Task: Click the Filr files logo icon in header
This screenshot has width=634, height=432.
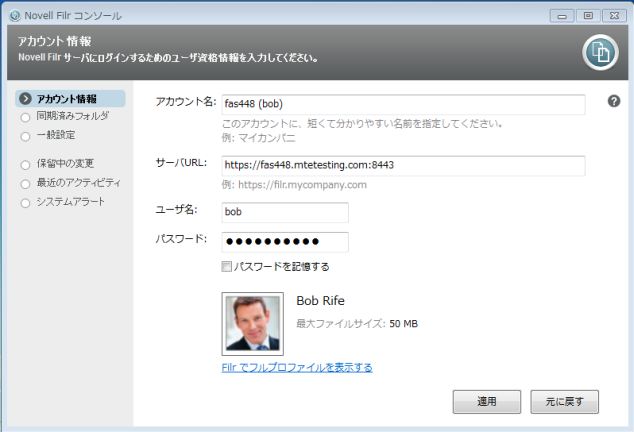Action: point(600,53)
